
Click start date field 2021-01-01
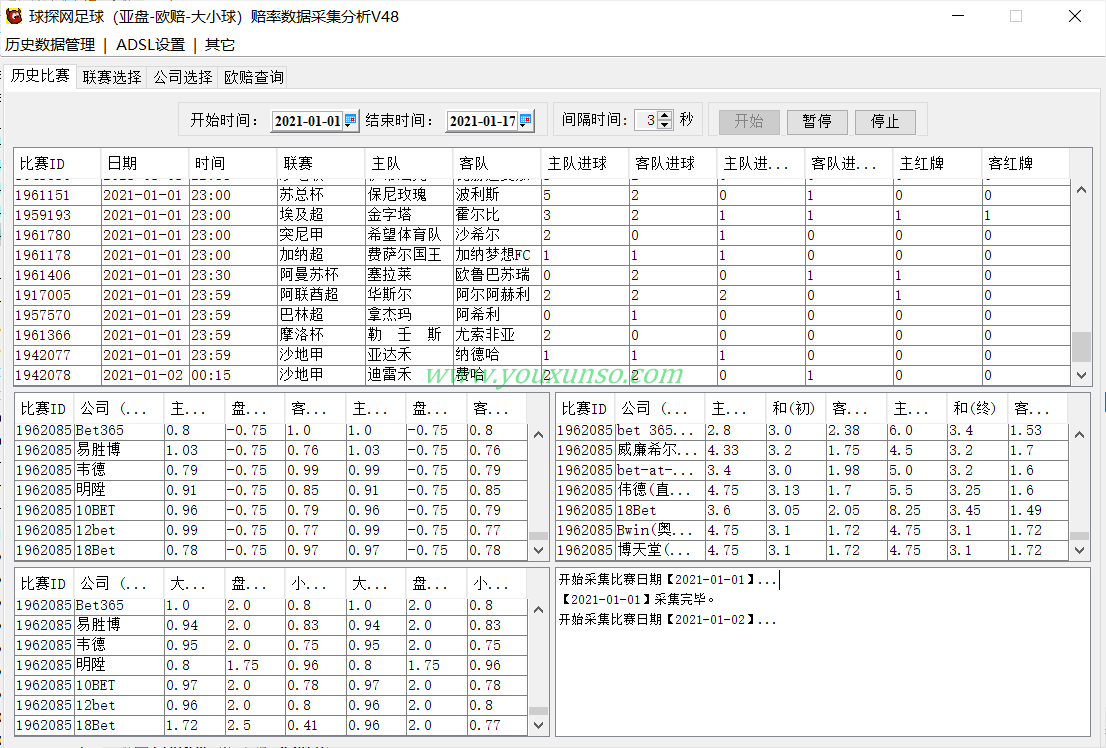[x=307, y=121]
